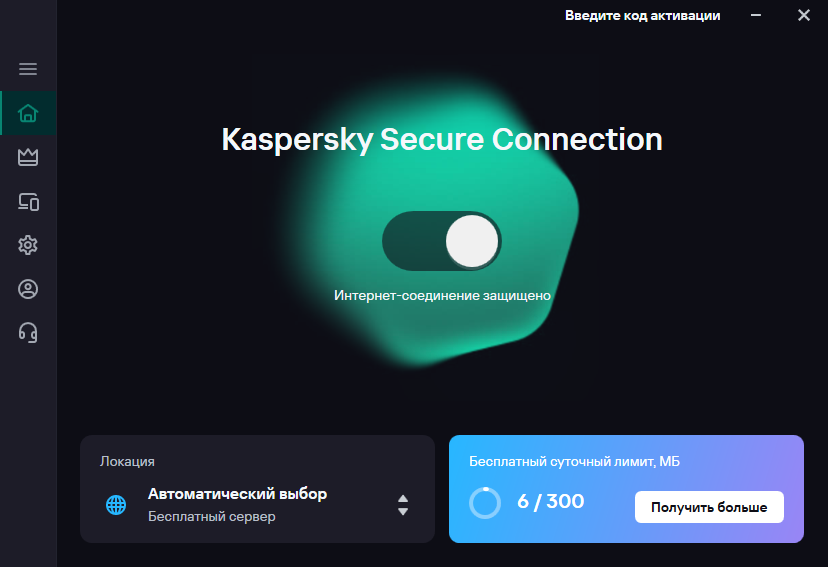This screenshot has height=567, width=828.
Task: Open the hamburger menu in the sidebar
Action: (28, 69)
